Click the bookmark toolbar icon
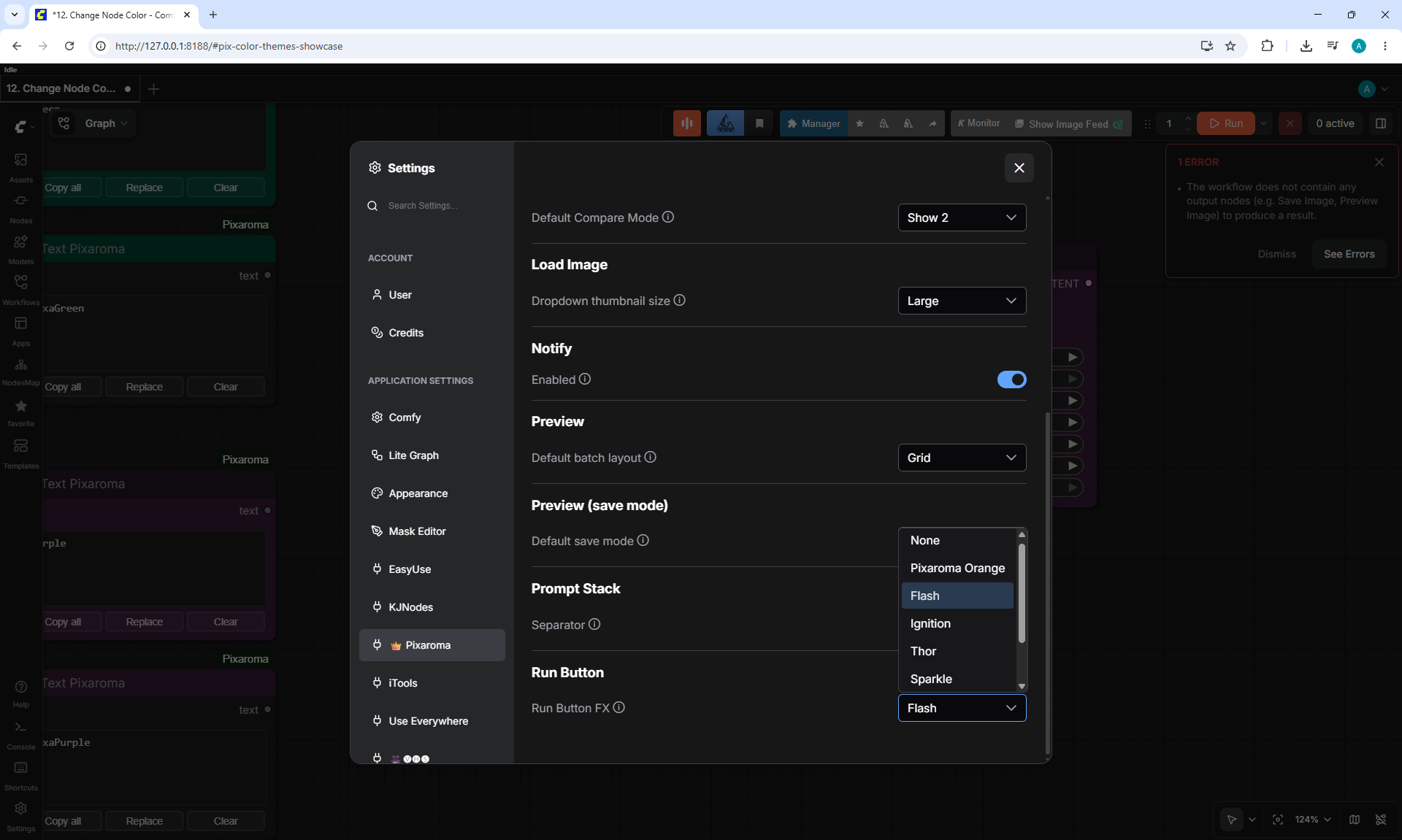 (x=759, y=123)
